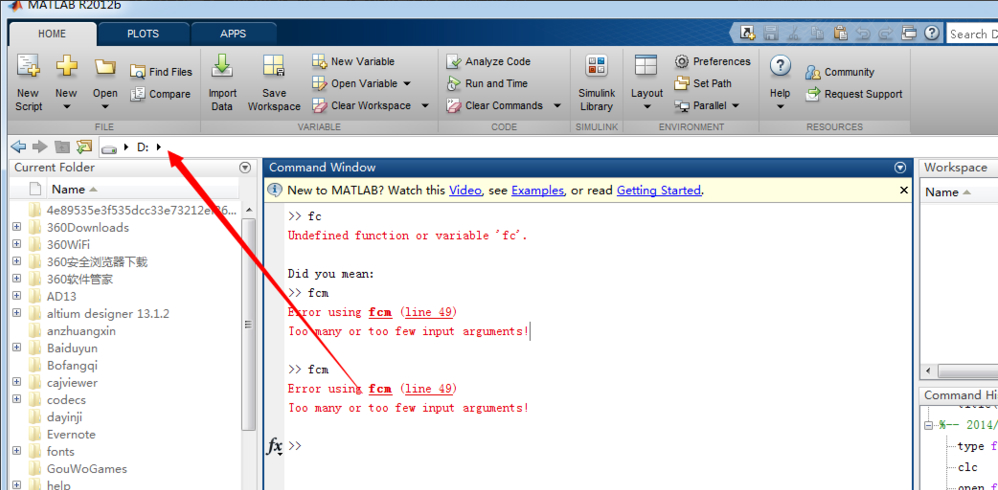Screen dimensions: 998x490
Task: Open the Examples link
Action: tap(537, 190)
